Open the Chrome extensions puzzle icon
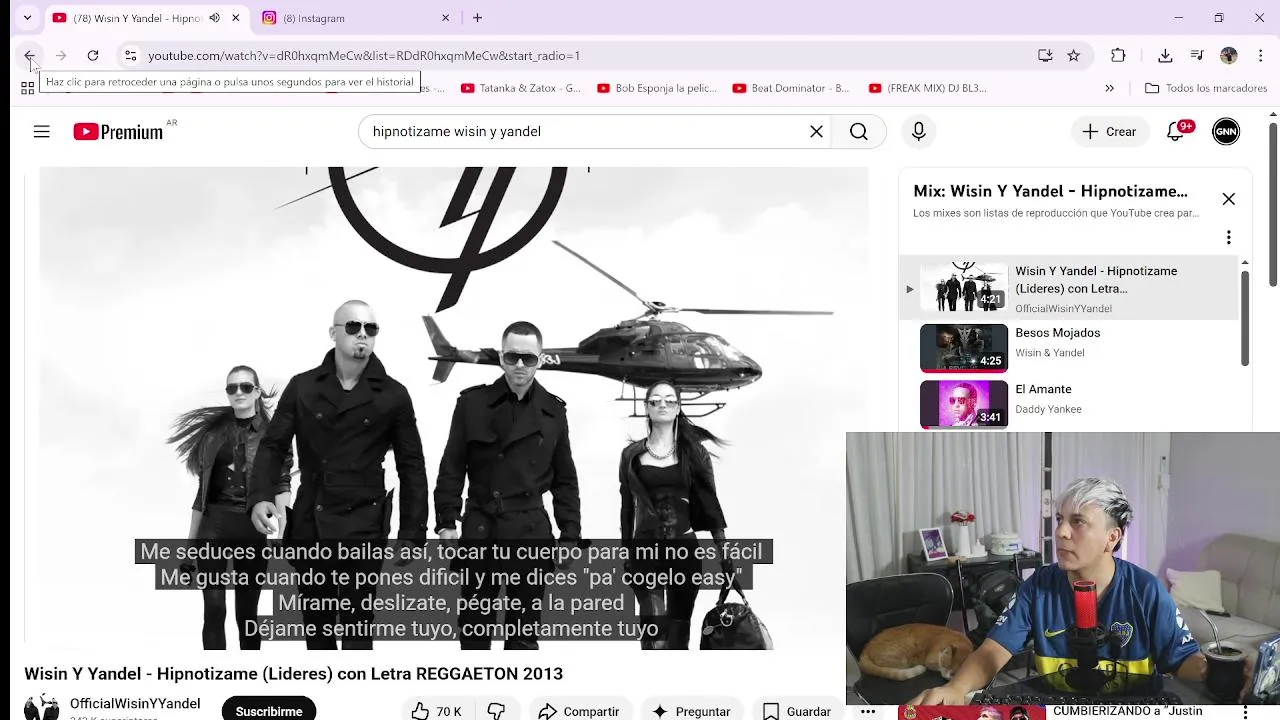1280x720 pixels. 1118,56
